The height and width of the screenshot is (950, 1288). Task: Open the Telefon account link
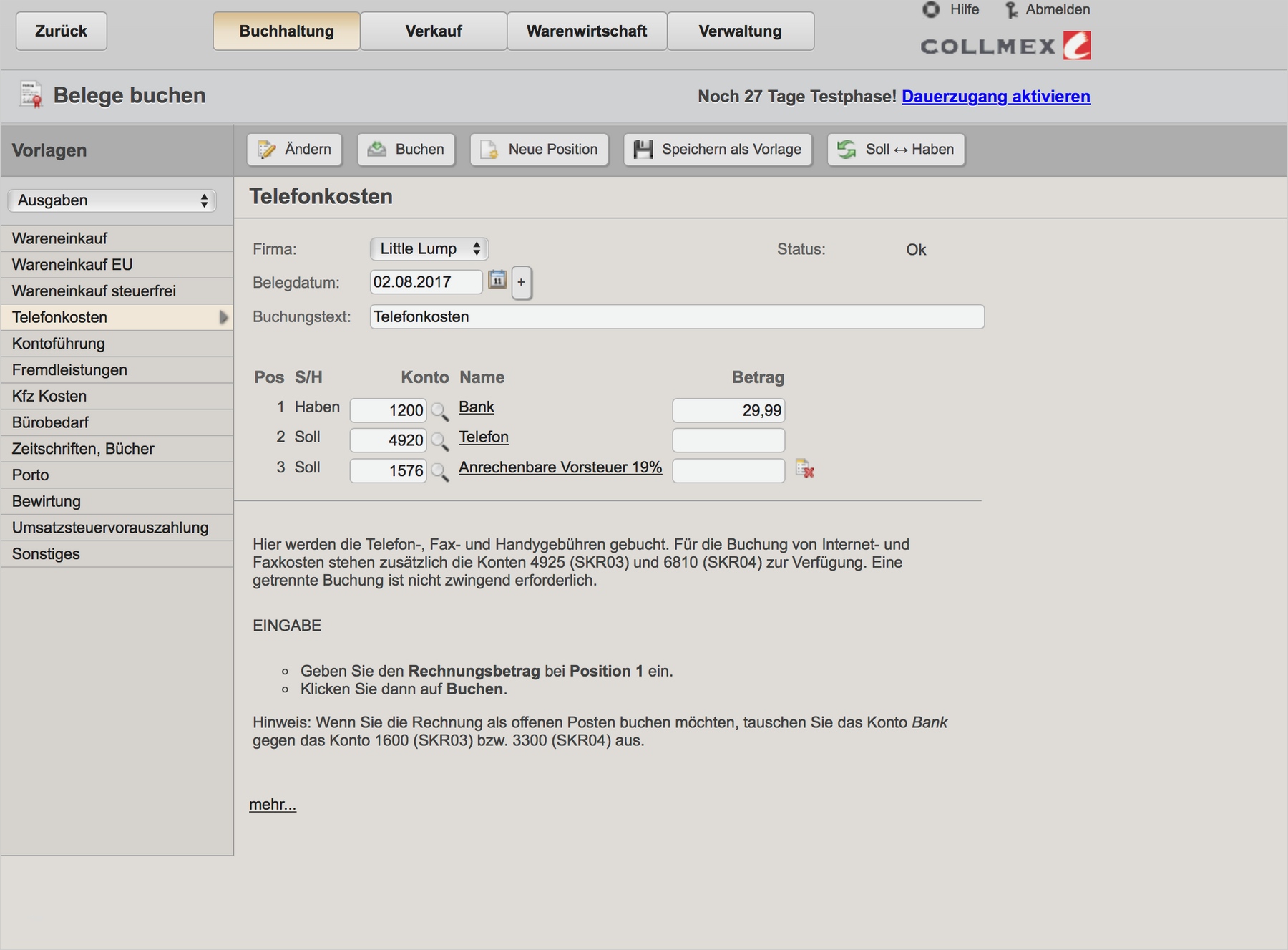484,437
